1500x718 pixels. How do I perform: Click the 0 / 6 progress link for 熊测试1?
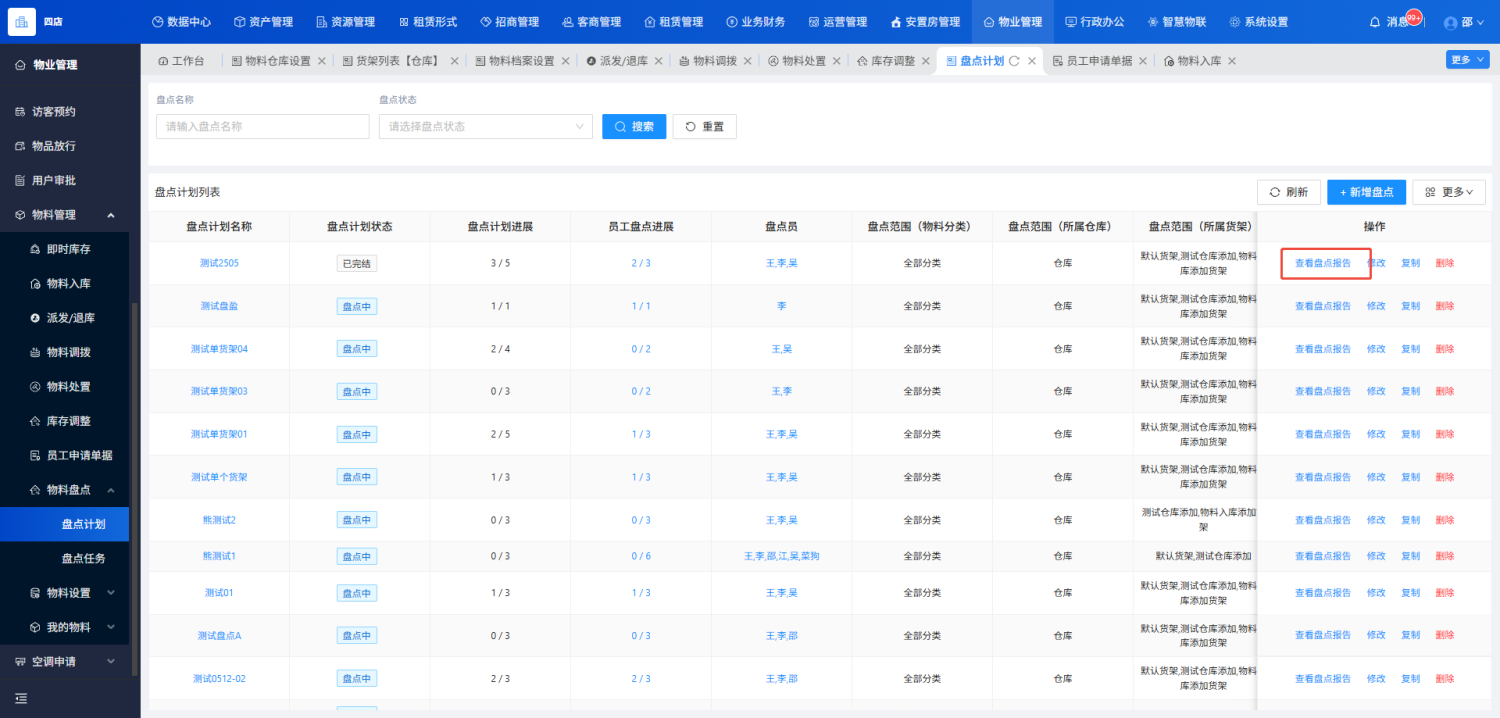point(641,556)
